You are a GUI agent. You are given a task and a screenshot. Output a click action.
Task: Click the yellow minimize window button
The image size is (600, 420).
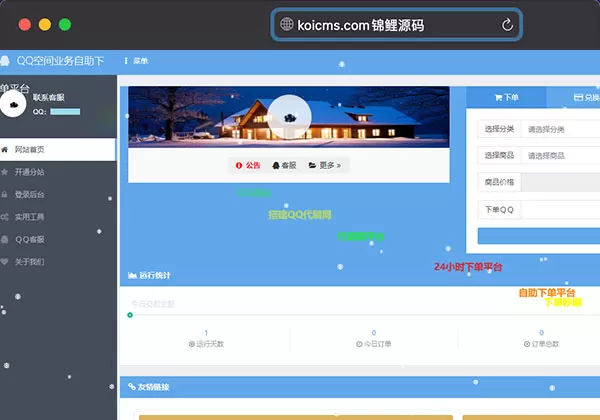coord(45,24)
